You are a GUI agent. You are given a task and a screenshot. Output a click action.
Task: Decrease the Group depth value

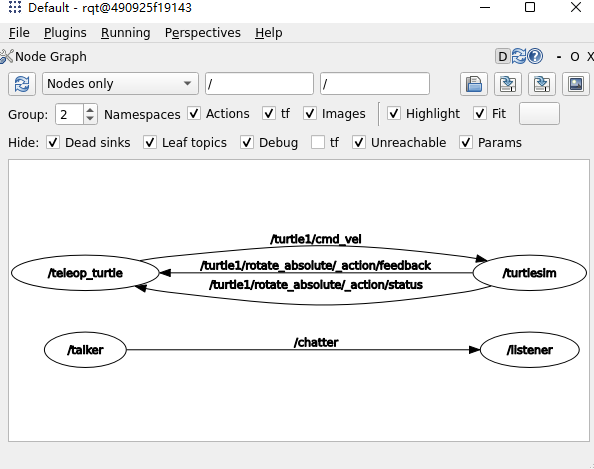[90, 119]
